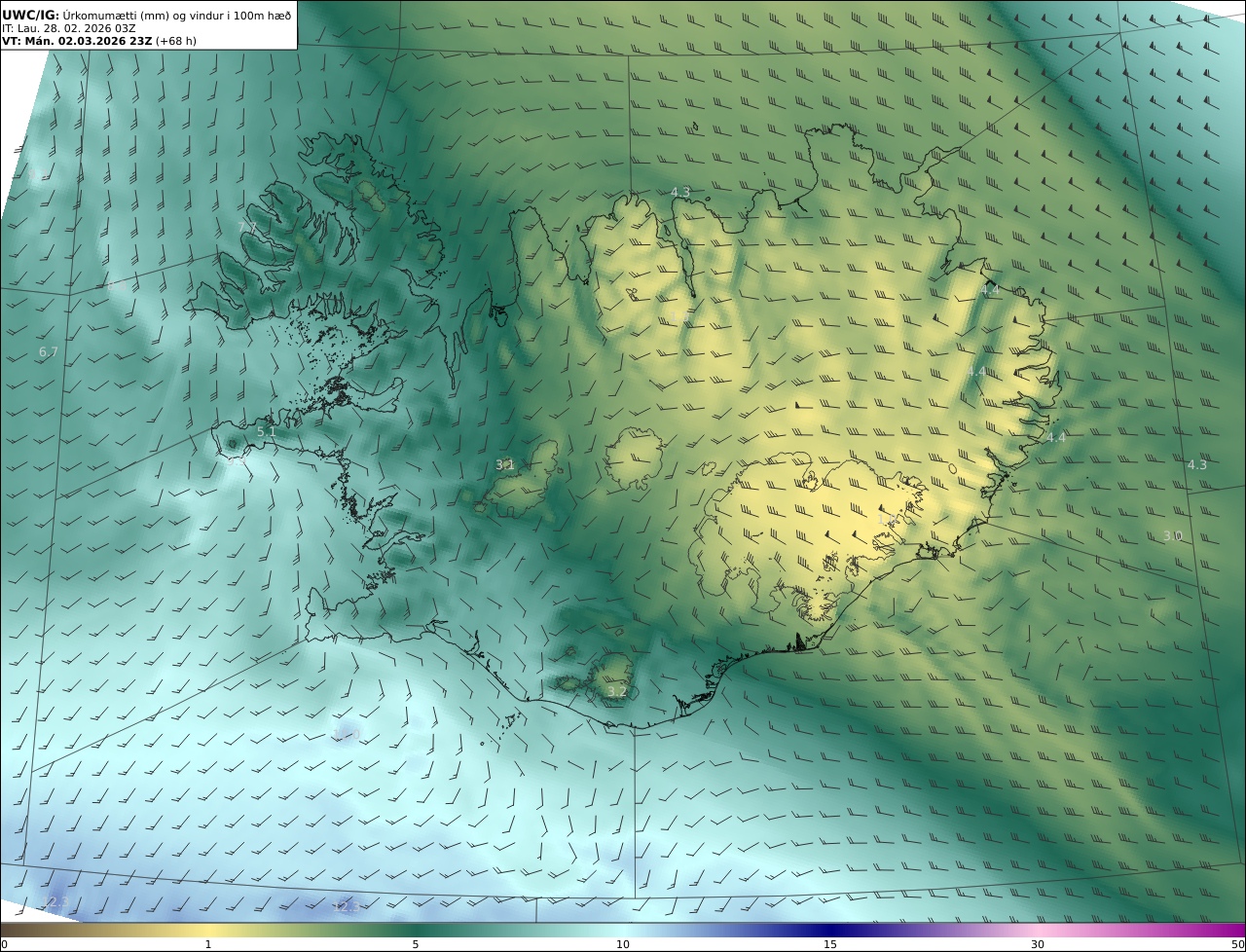Click the 7.7 value label over the Westfjords
The height and width of the screenshot is (952, 1246).
tap(248, 227)
